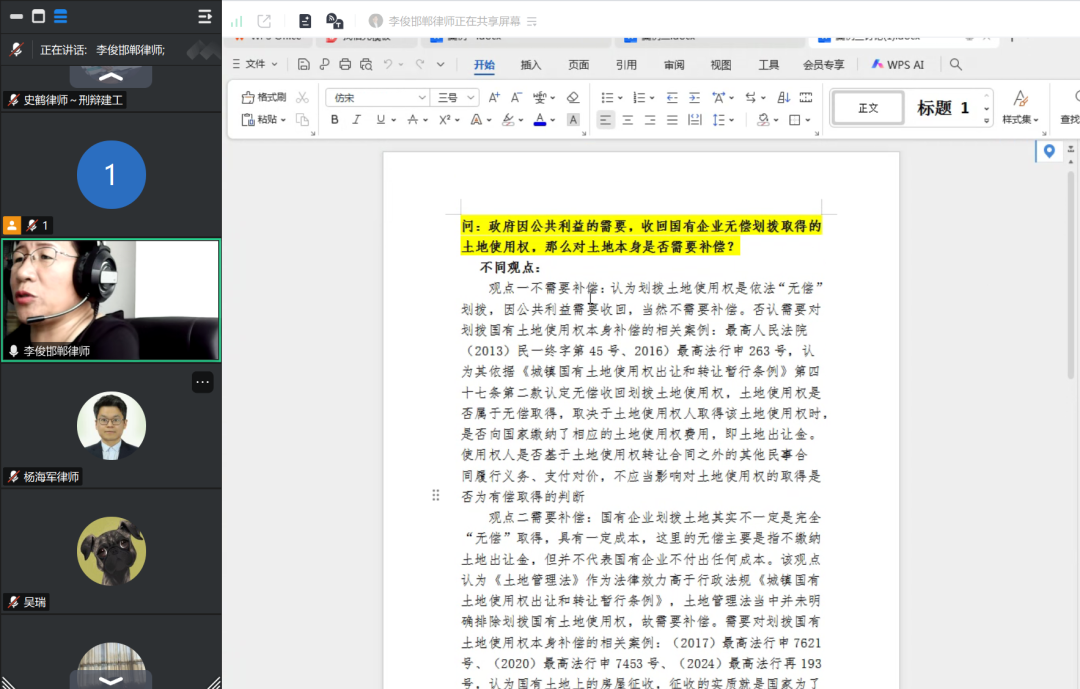Viewport: 1080px width, 689px height.
Task: Click the Sort A-Z icon
Action: point(784,97)
